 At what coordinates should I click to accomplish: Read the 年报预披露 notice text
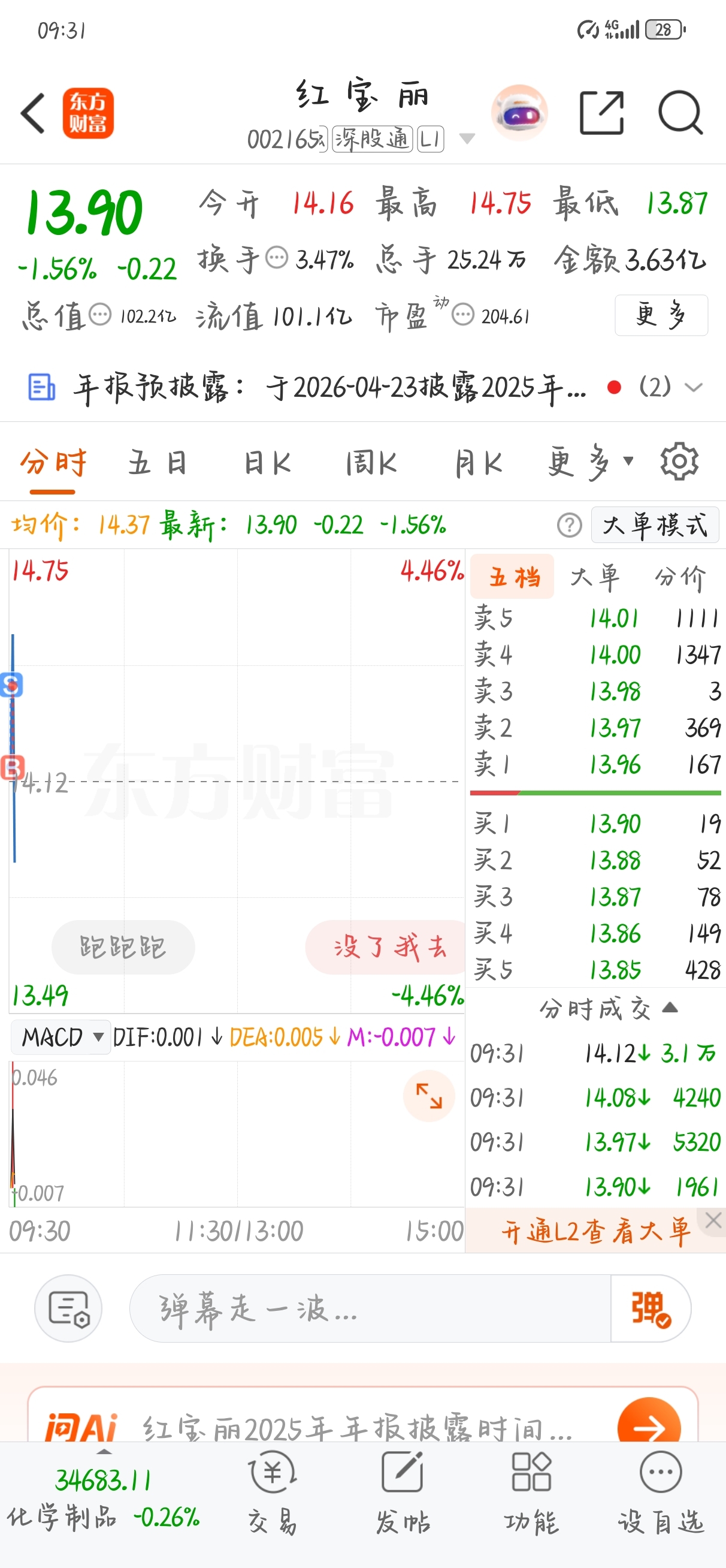click(x=330, y=387)
